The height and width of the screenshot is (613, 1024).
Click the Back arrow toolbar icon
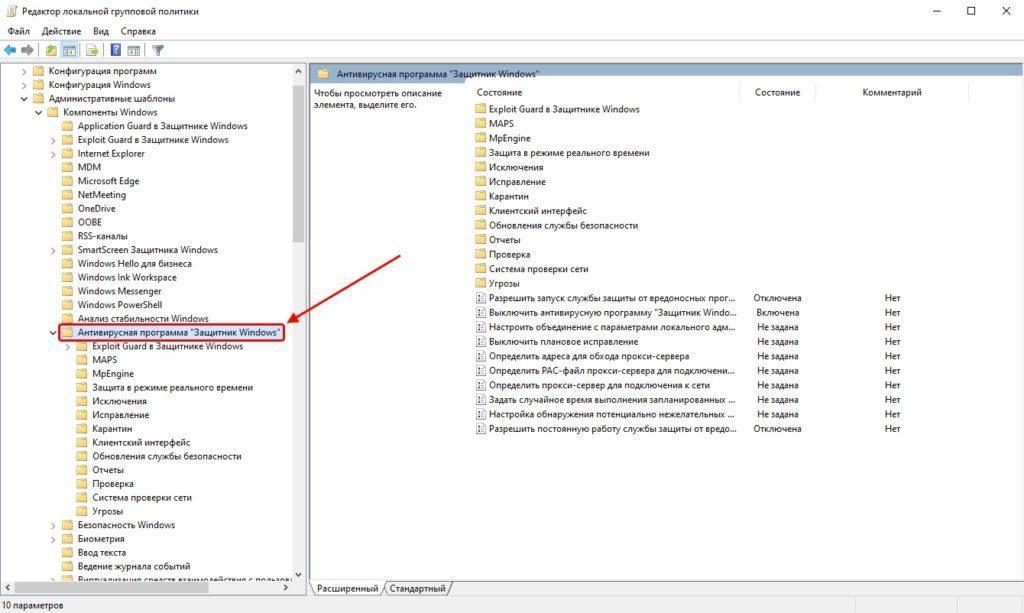(x=10, y=50)
